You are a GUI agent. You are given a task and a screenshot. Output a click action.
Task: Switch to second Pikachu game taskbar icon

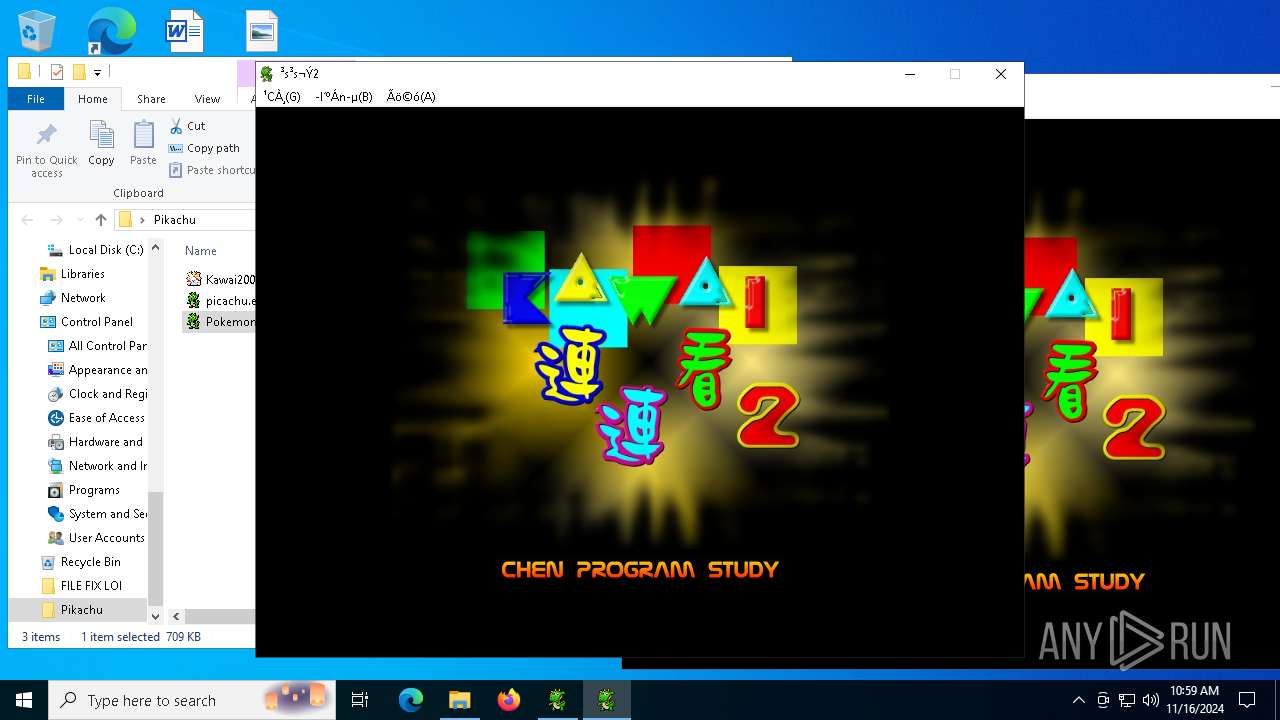point(607,700)
